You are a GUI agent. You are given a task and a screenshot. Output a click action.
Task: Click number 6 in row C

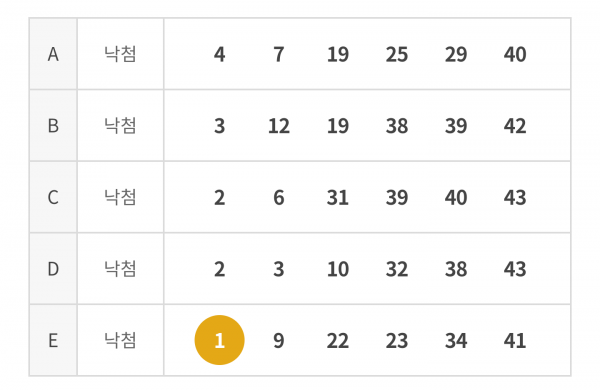pyautogui.click(x=279, y=197)
